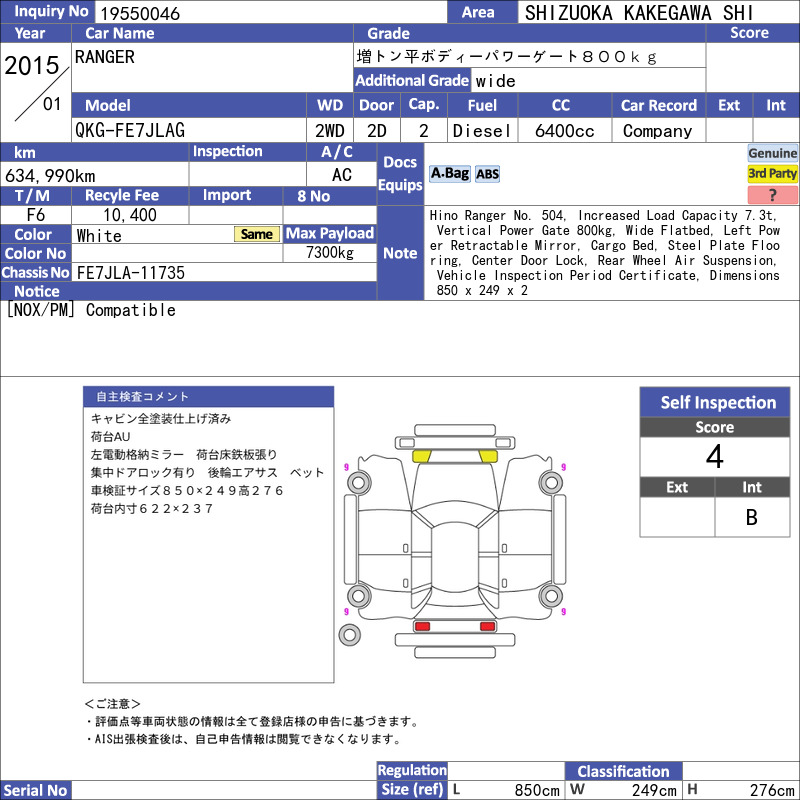Screen dimensions: 800x800
Task: Click the self inspection score 4
Action: pos(714,456)
